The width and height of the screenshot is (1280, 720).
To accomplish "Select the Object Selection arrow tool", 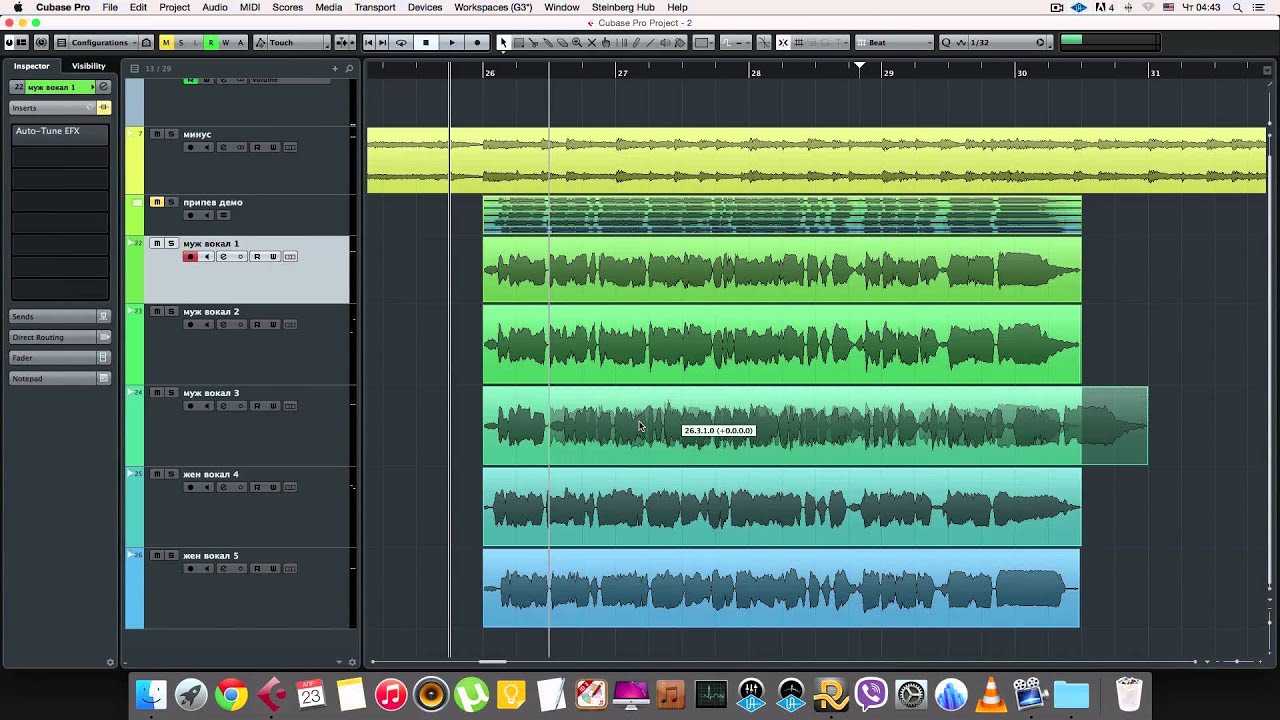I will (x=503, y=42).
